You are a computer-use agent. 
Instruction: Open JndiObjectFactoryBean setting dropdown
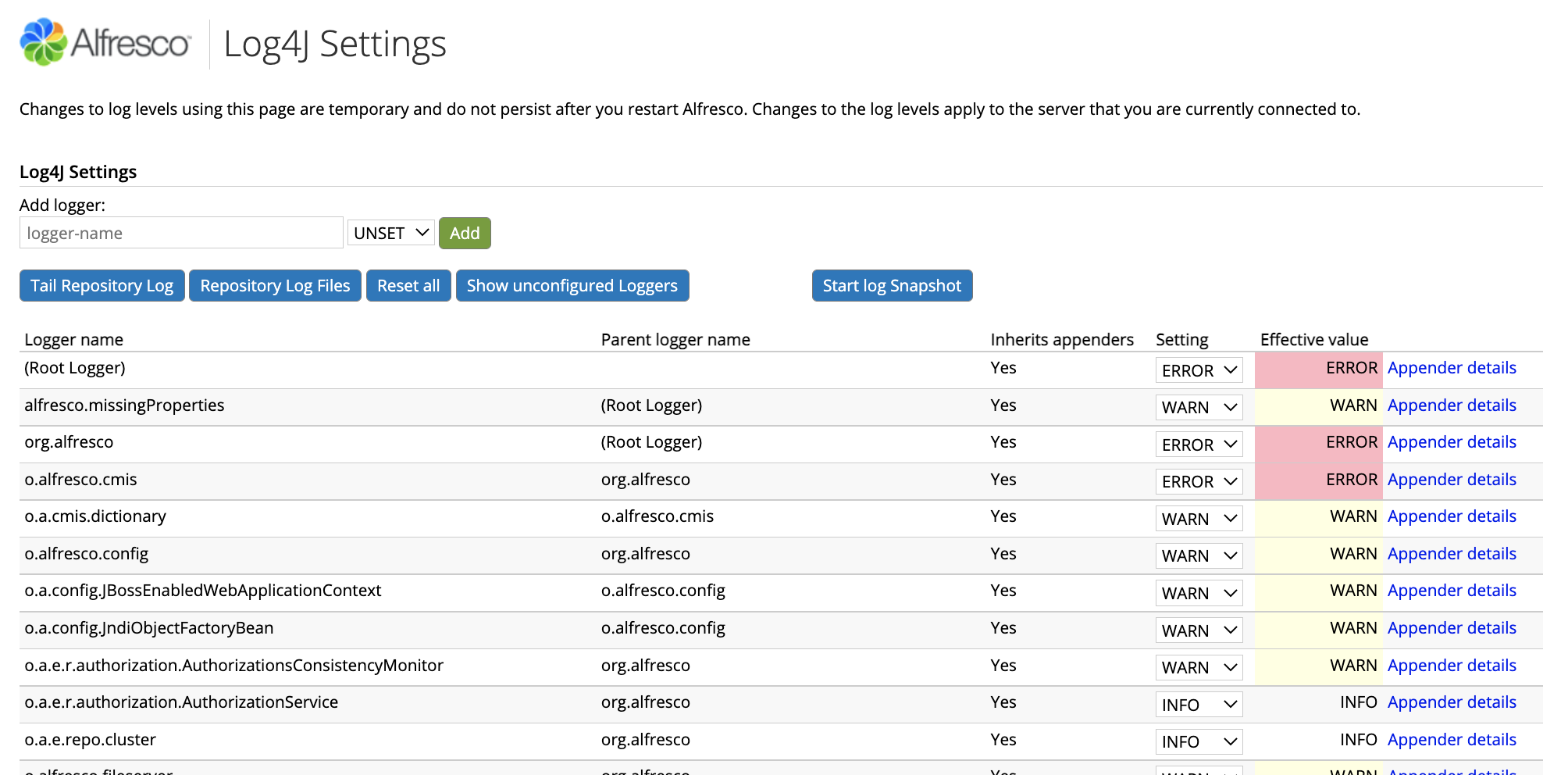1199,630
